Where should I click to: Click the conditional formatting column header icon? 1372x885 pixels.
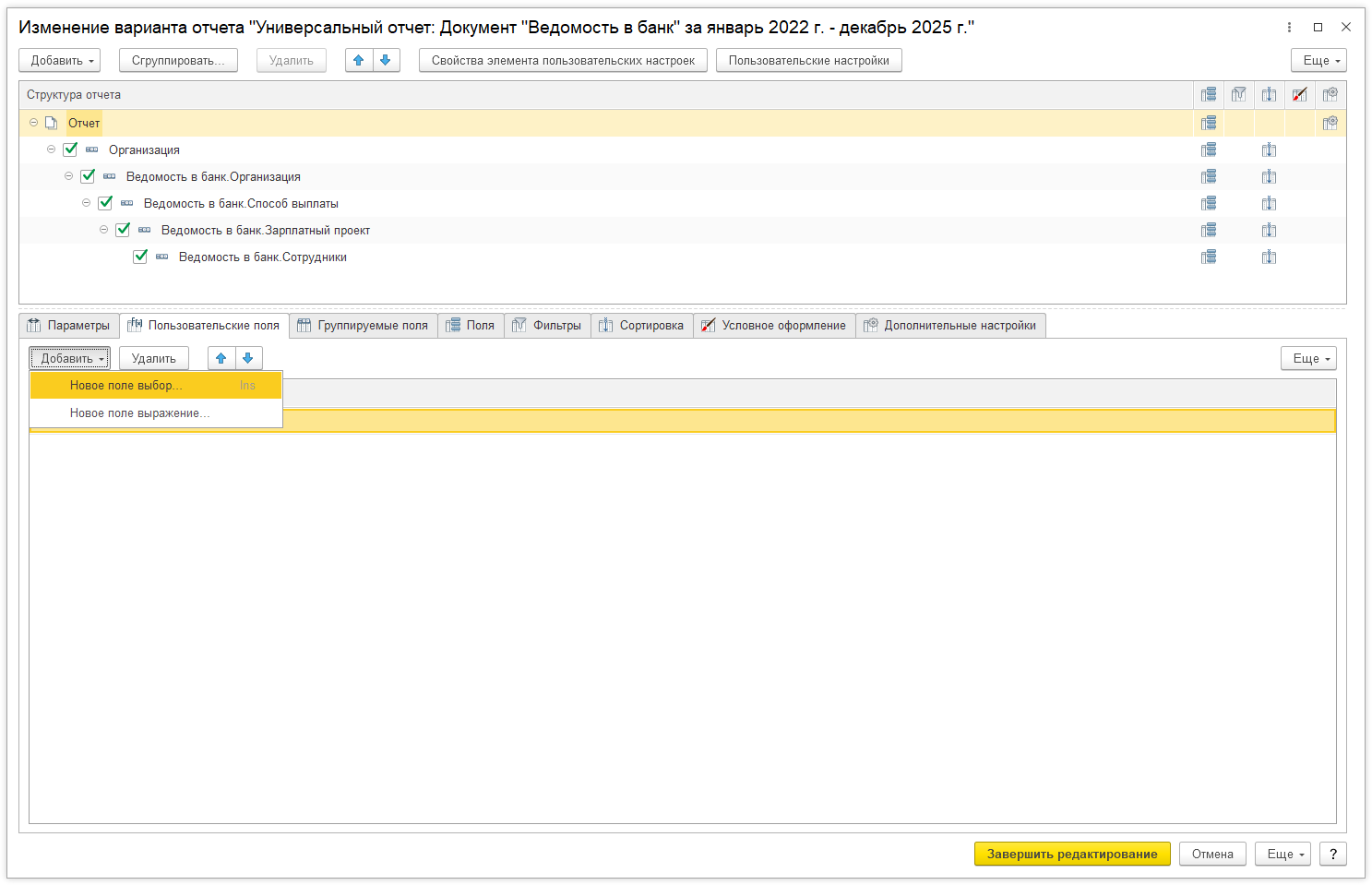(x=1299, y=94)
